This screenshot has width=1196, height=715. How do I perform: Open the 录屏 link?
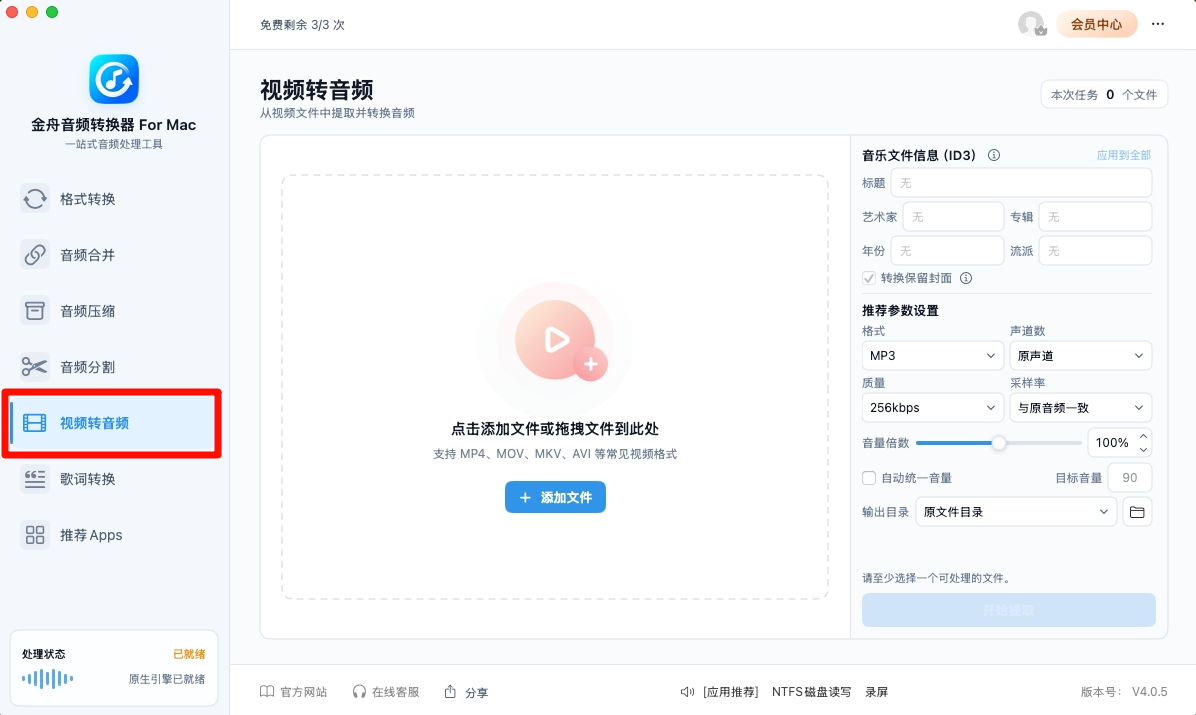click(x=876, y=691)
